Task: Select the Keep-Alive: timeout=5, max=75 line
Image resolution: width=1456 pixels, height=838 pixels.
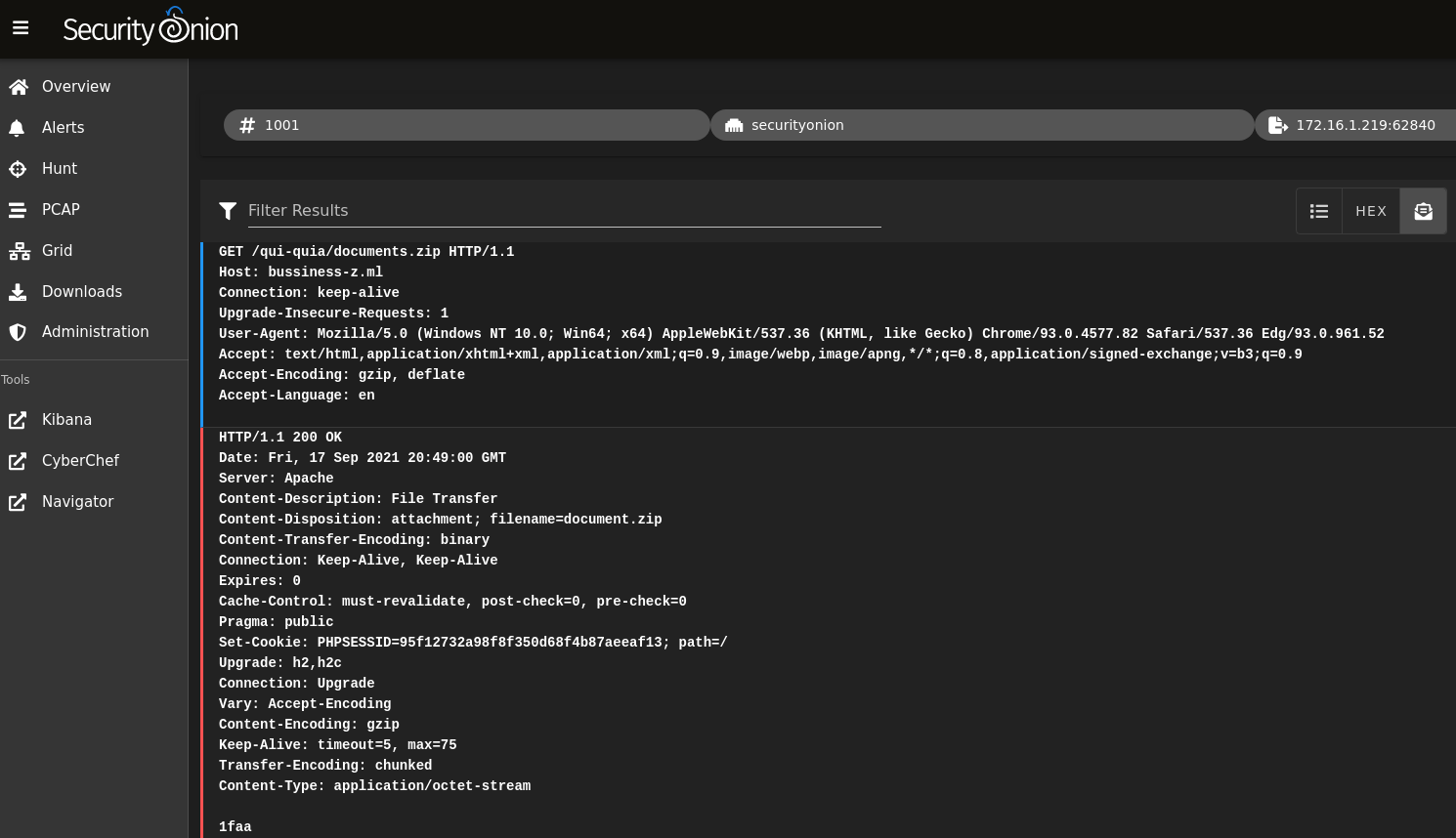Action: [338, 745]
